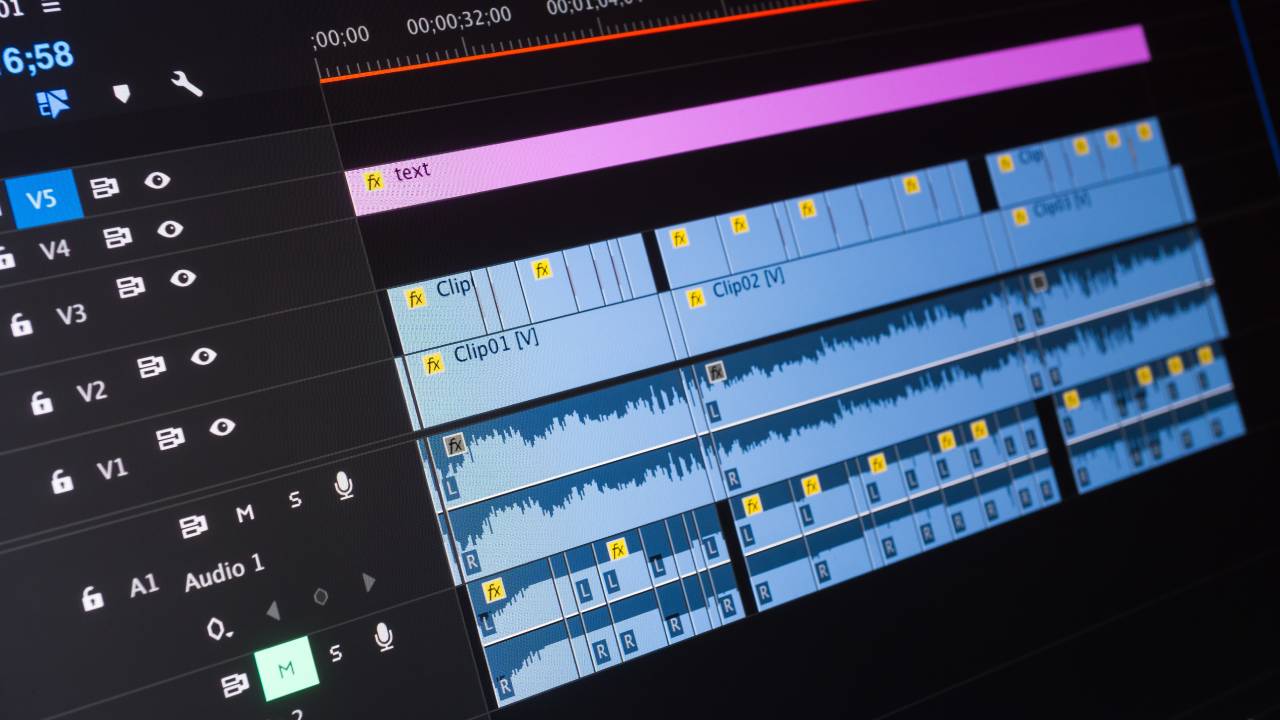Hide track V1 with eye icon
Screen dimensions: 1280x720
pos(222,427)
